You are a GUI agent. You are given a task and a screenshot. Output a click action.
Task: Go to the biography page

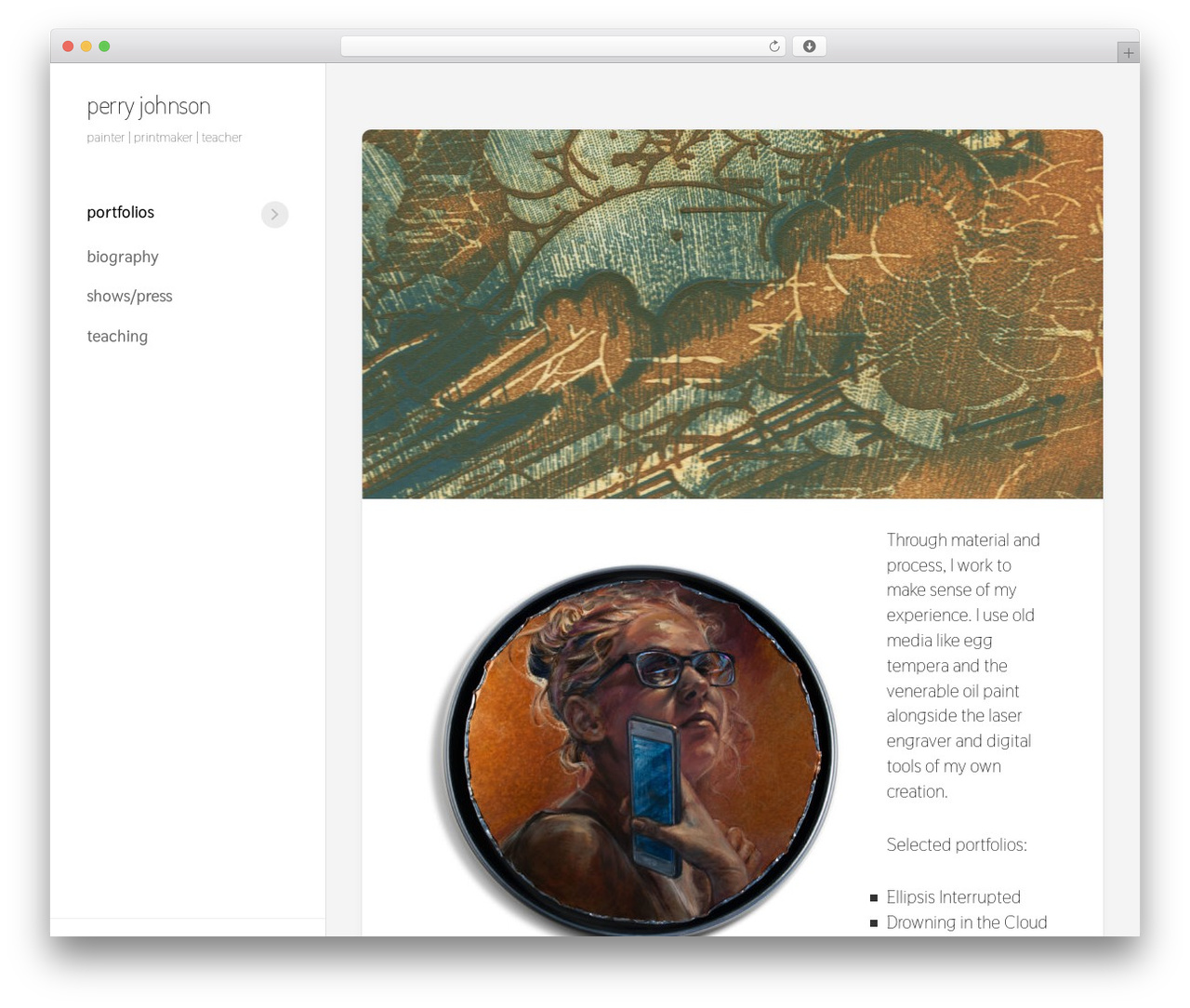pos(123,258)
